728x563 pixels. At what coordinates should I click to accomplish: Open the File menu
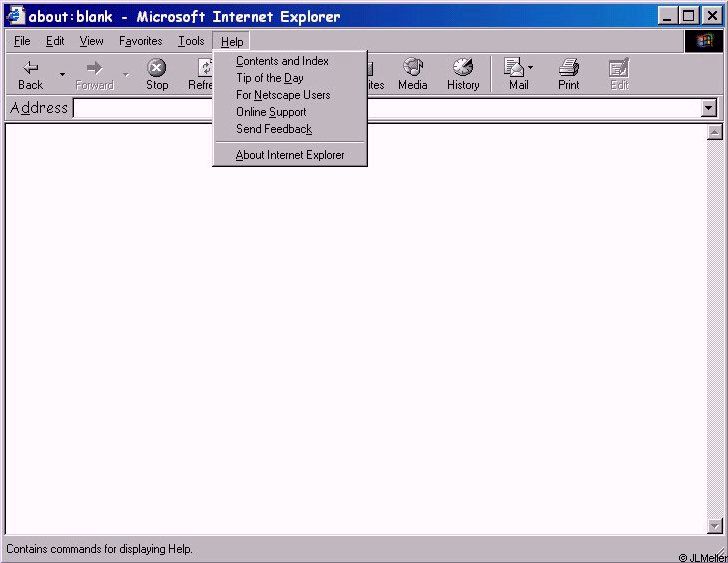click(22, 41)
